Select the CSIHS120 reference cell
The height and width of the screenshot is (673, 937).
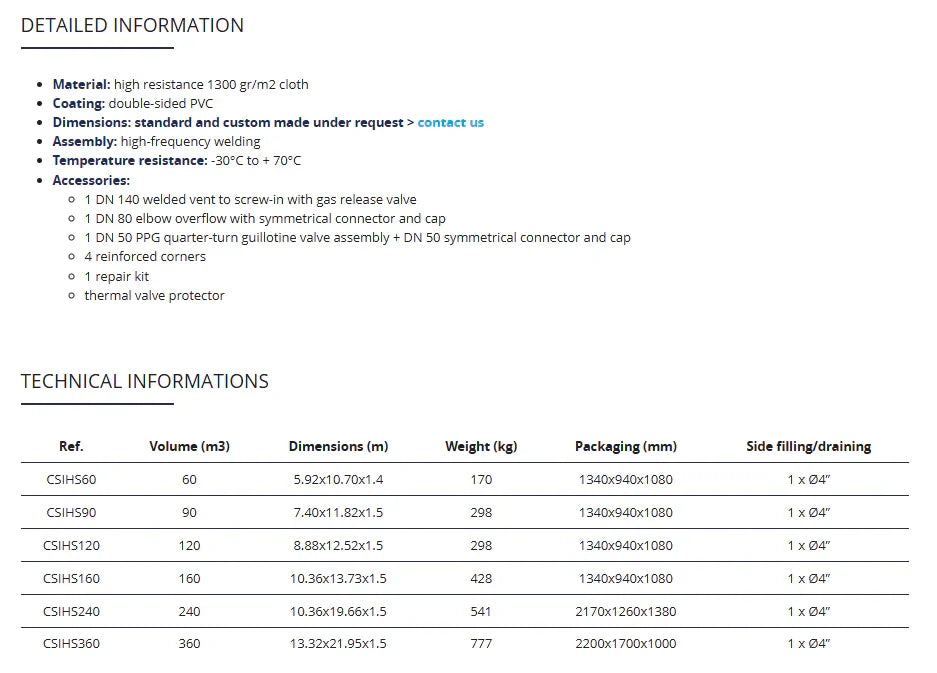tap(71, 545)
